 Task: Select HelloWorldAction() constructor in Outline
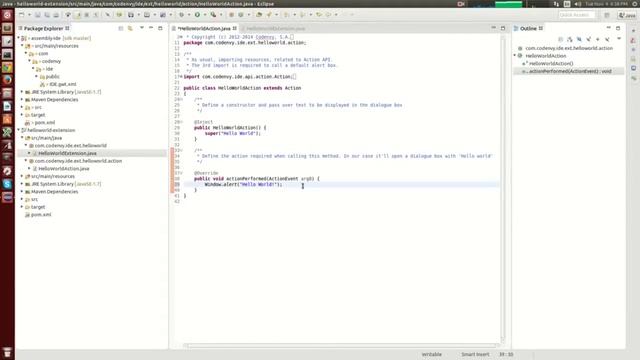pos(551,63)
